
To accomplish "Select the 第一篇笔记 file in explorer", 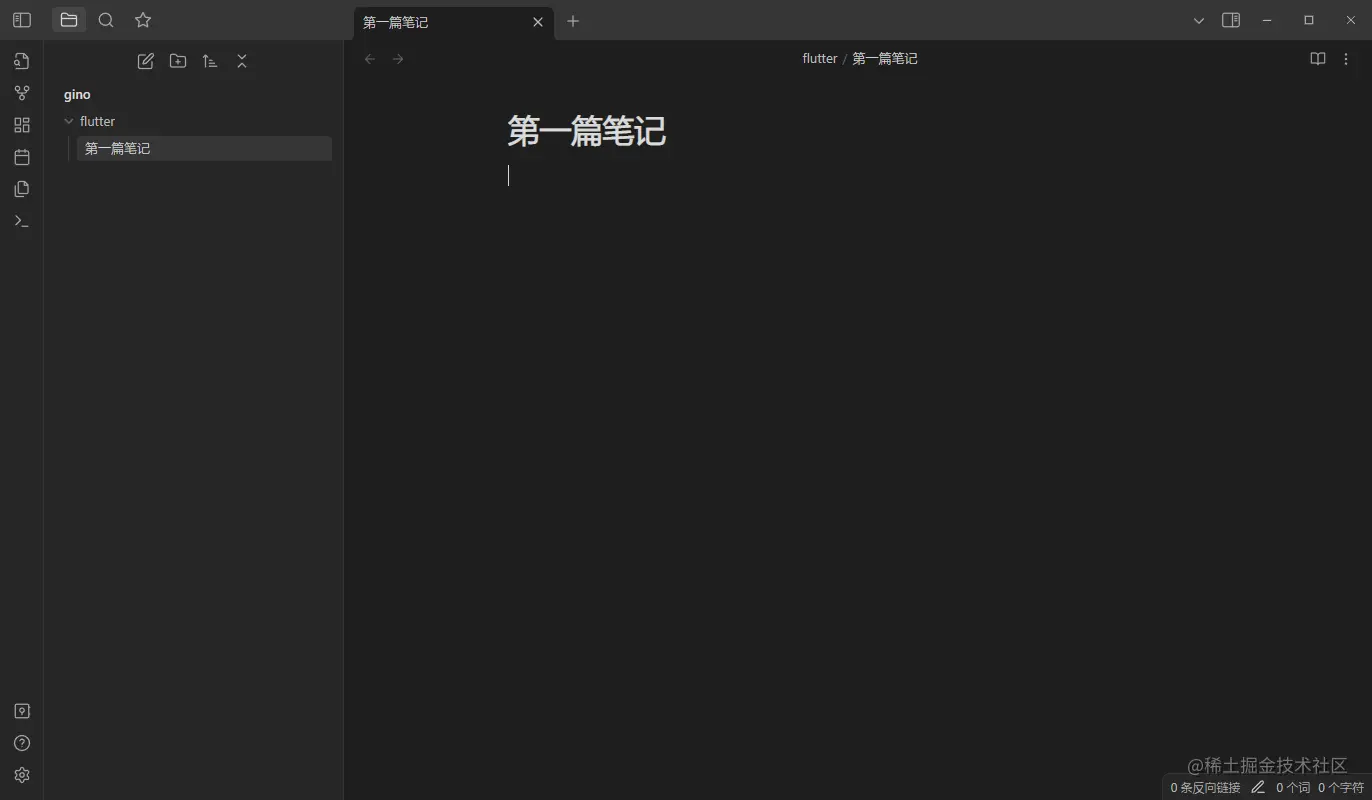I will [204, 148].
